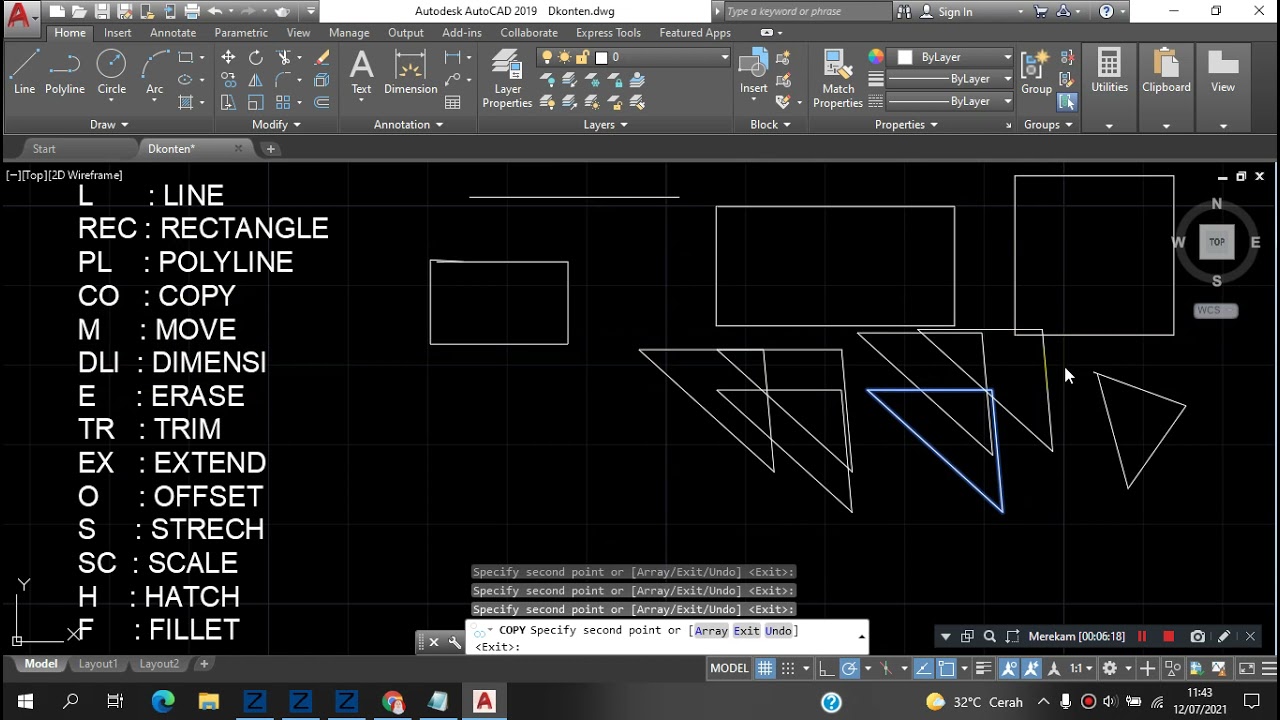Expand the Layers panel dropdown
Image resolution: width=1280 pixels, height=720 pixels.
pos(606,124)
